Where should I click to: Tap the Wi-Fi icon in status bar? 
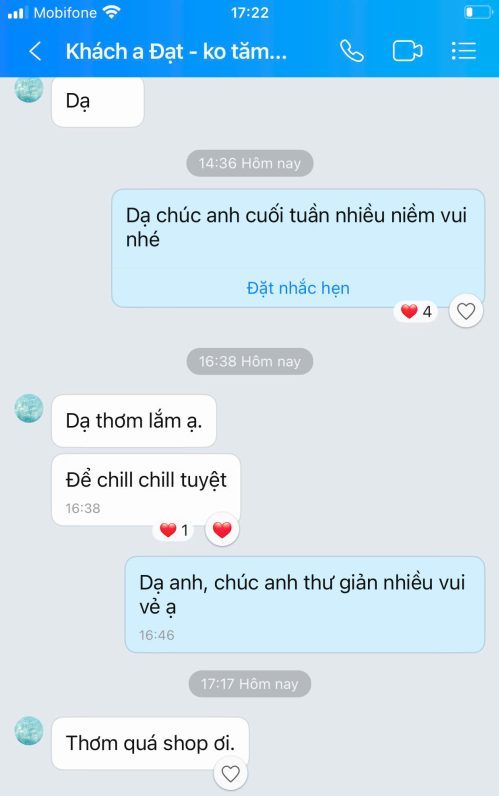(111, 12)
